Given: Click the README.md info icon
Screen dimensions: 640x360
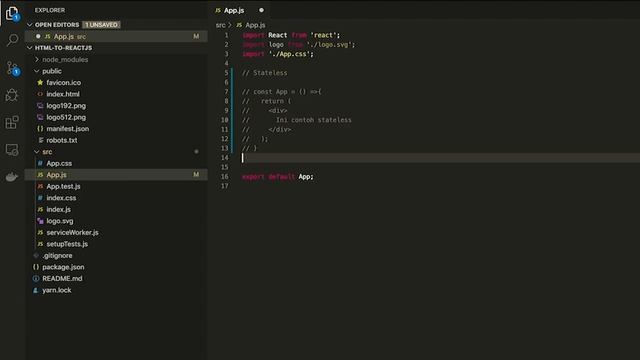Looking at the screenshot, I should [36, 278].
